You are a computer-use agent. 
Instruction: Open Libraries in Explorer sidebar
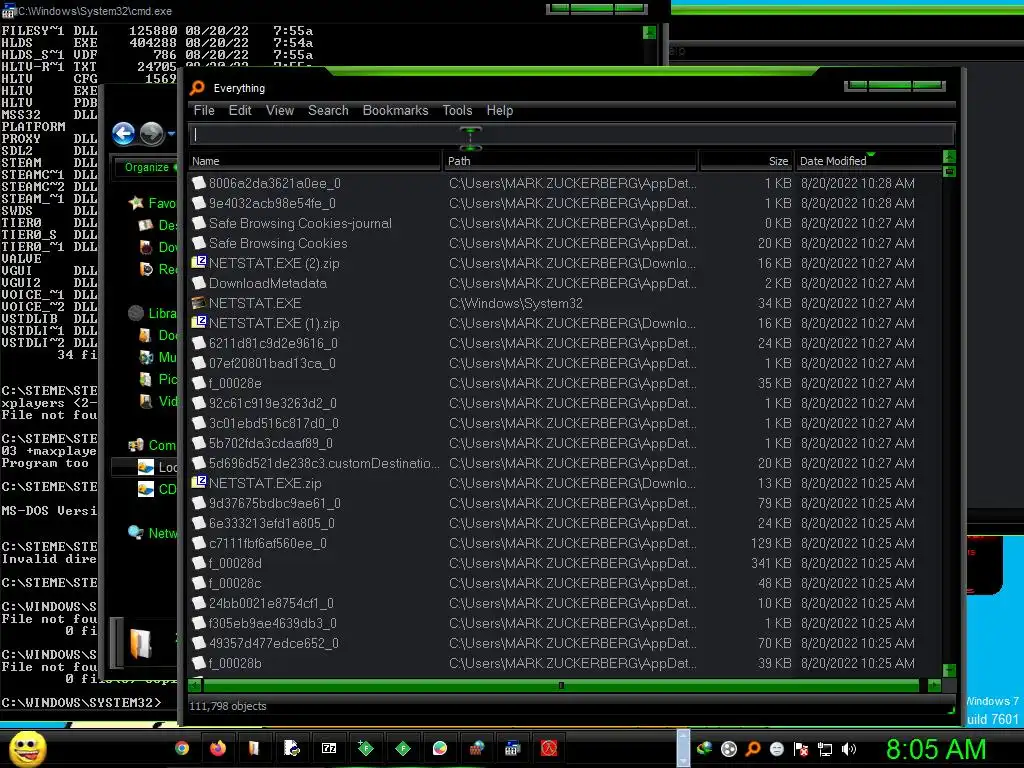153,313
